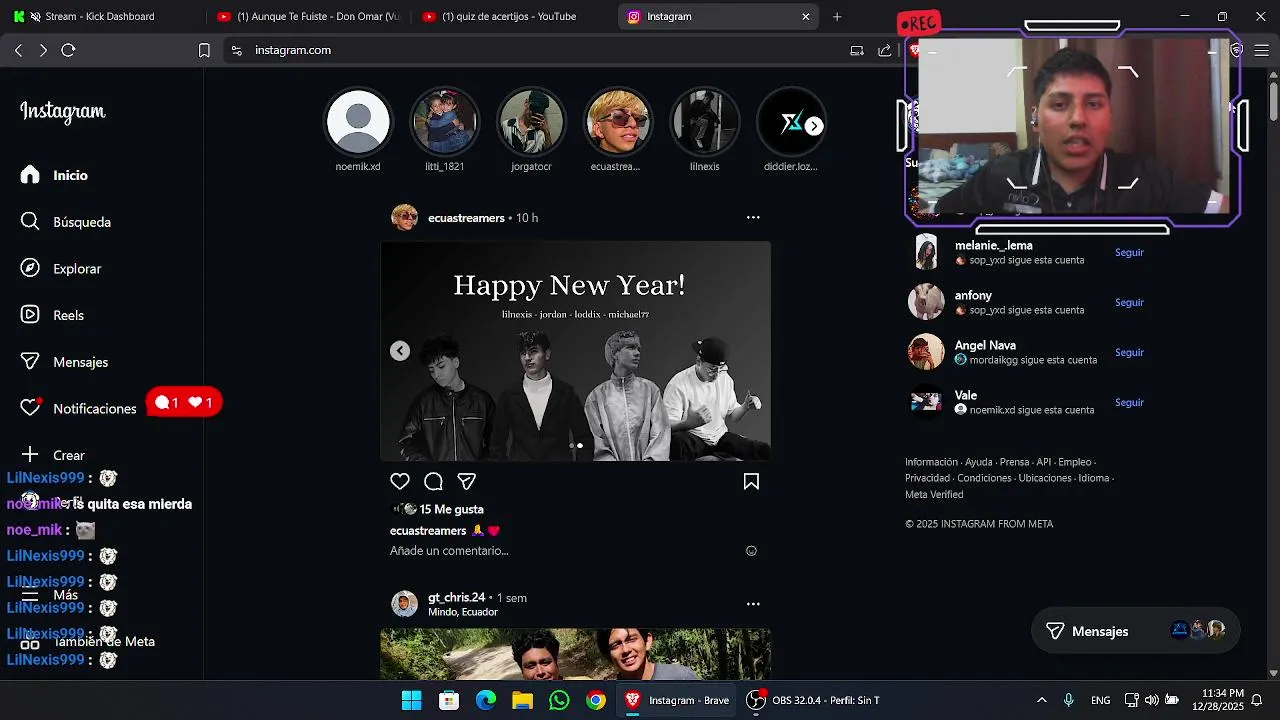This screenshot has width=1280, height=720.
Task: Click the browser forward arrow
Action: tap(43, 50)
